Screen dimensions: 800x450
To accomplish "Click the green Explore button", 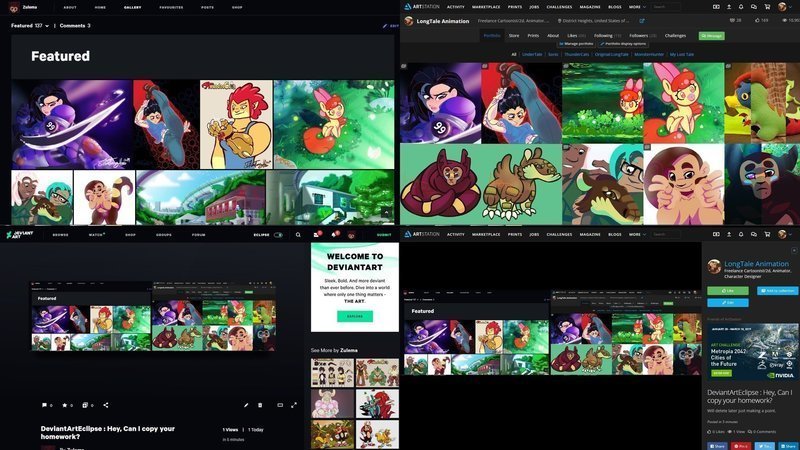I will [354, 316].
